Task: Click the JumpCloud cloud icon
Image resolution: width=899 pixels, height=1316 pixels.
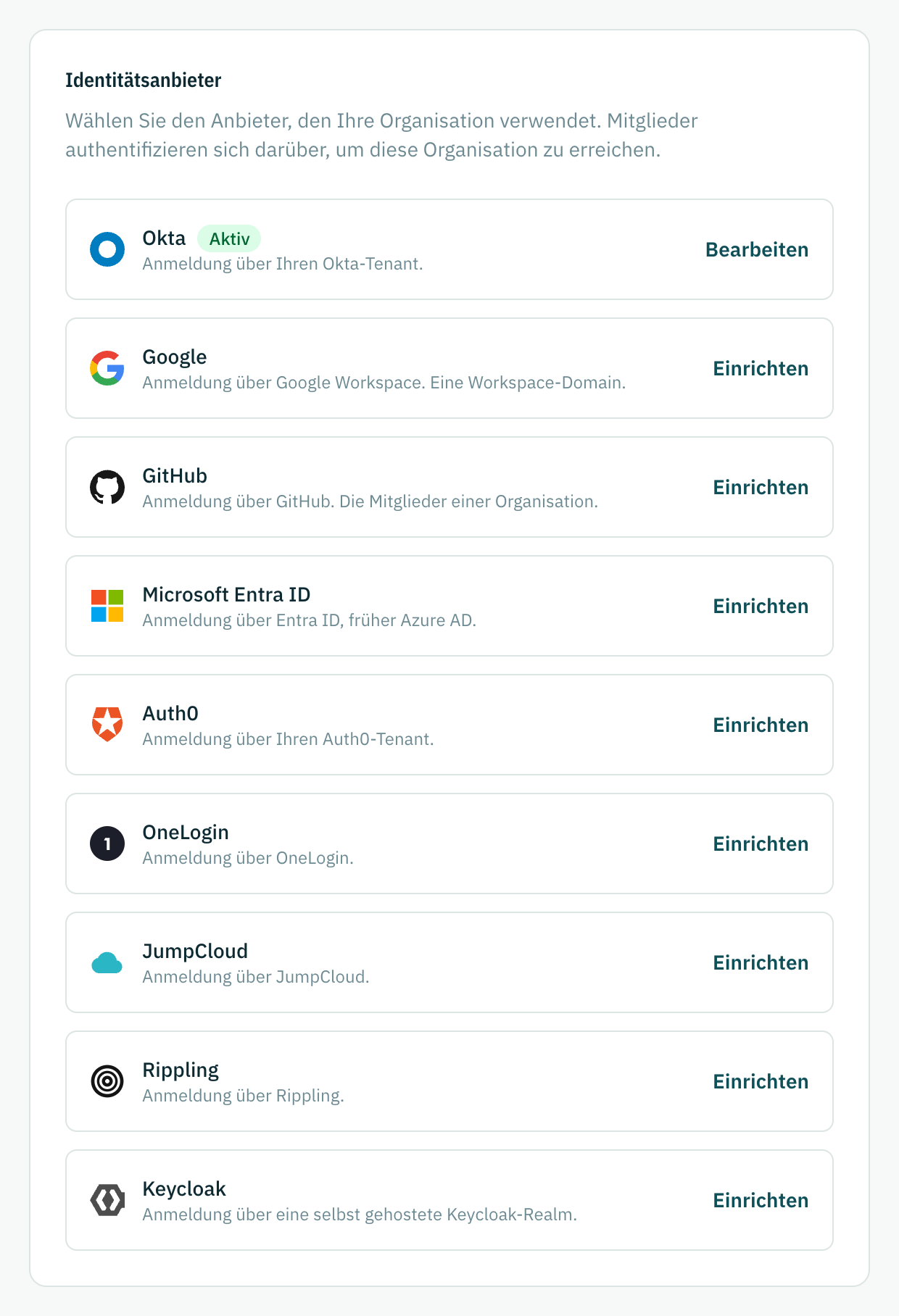Action: (107, 962)
